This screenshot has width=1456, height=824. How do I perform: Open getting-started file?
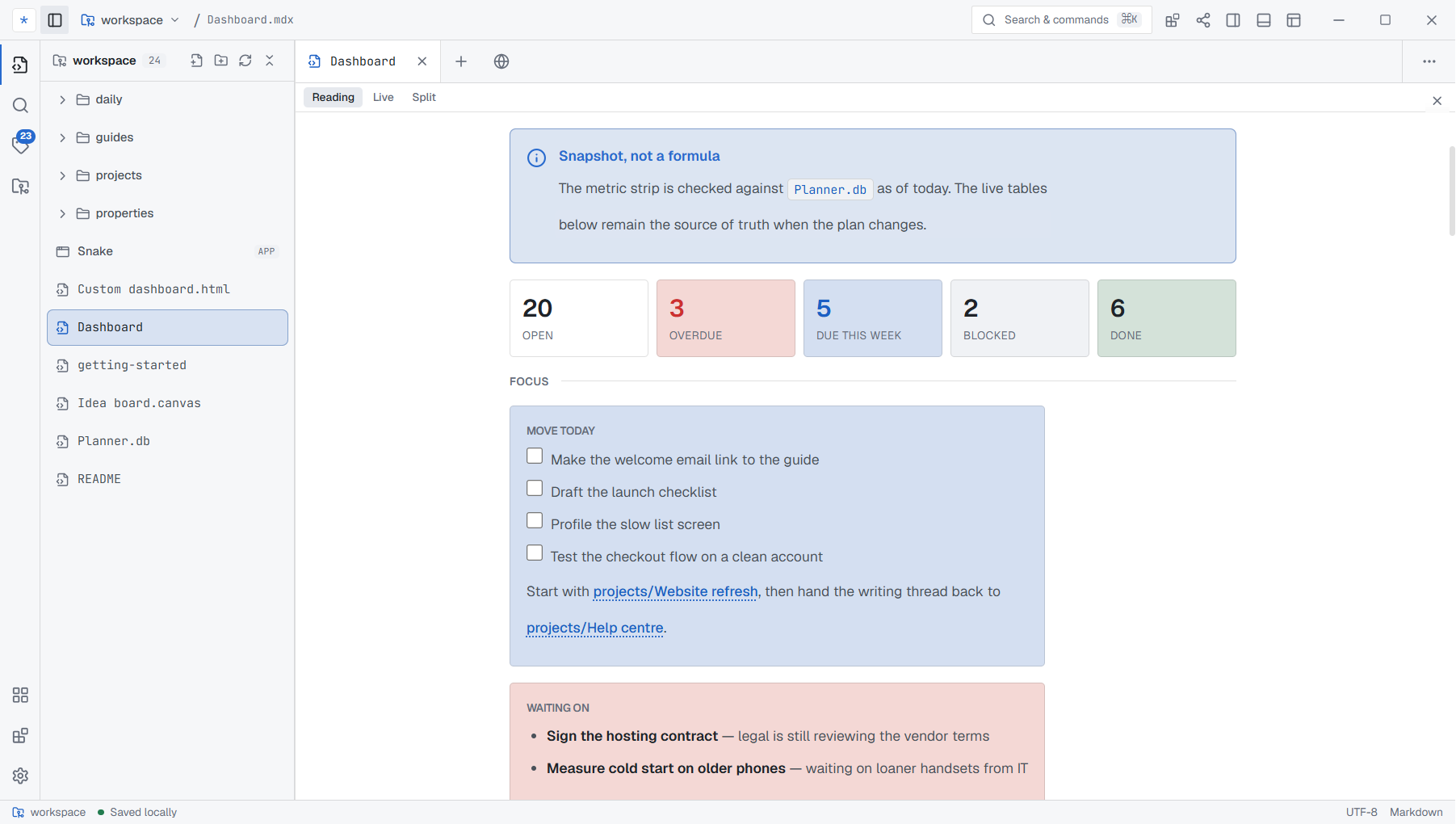(x=167, y=365)
